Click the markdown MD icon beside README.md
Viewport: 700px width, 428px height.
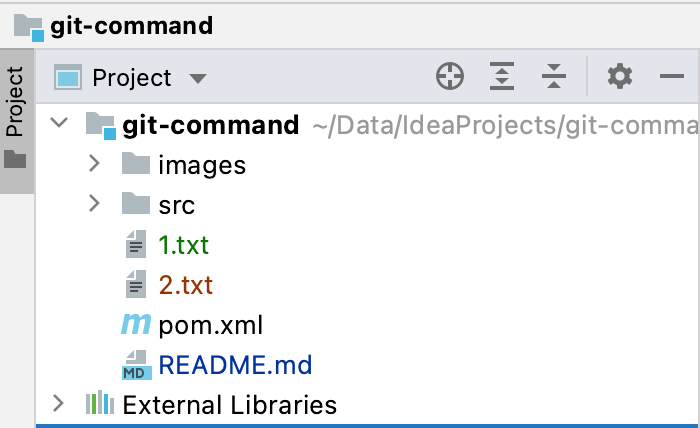137,365
